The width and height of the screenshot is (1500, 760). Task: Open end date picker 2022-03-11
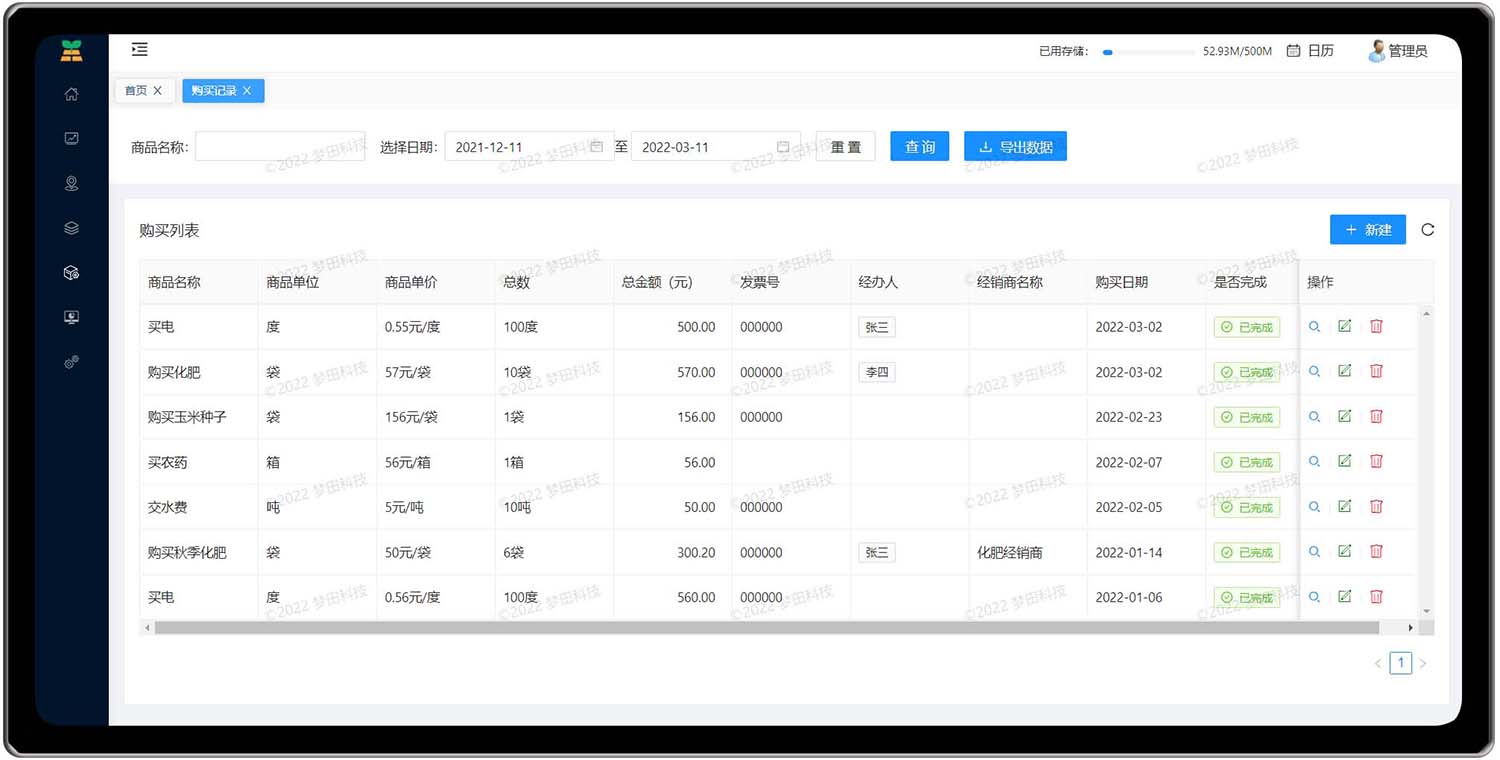click(715, 147)
